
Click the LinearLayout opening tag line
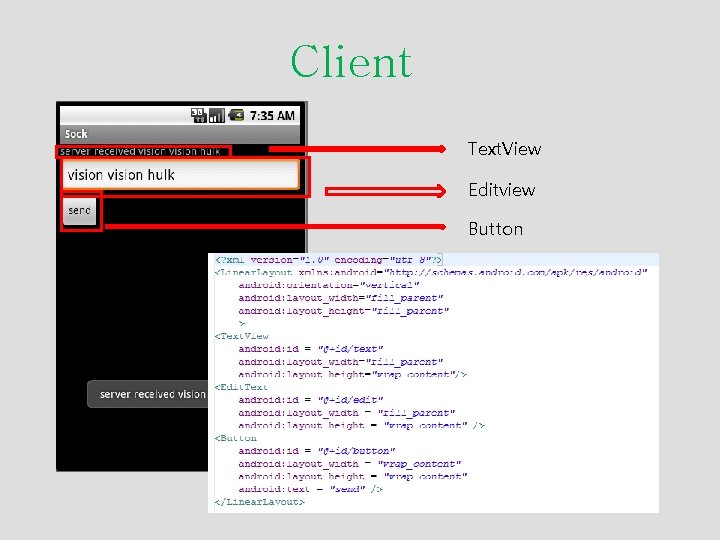[431, 273]
